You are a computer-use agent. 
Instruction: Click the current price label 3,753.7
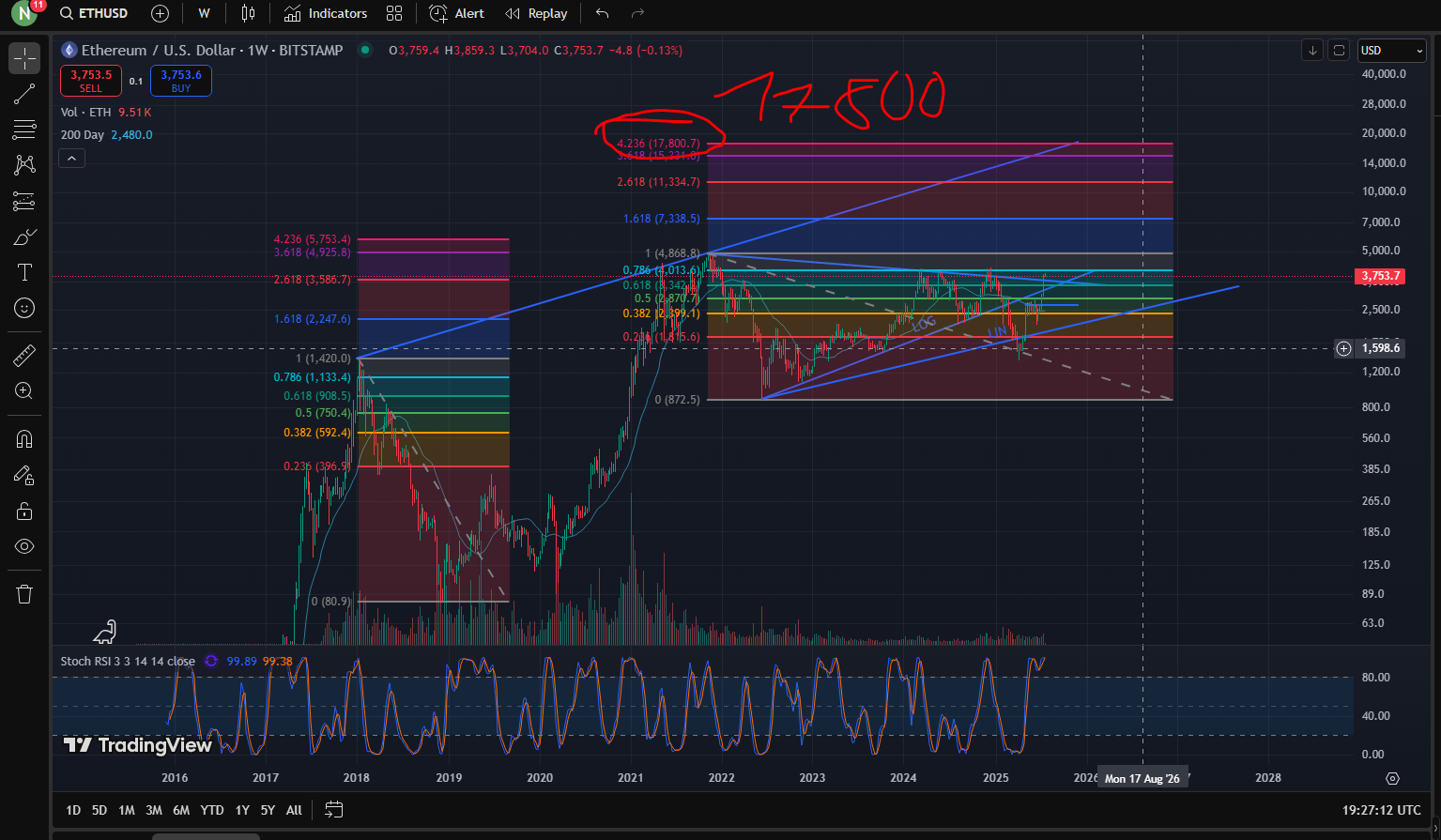pos(1380,276)
